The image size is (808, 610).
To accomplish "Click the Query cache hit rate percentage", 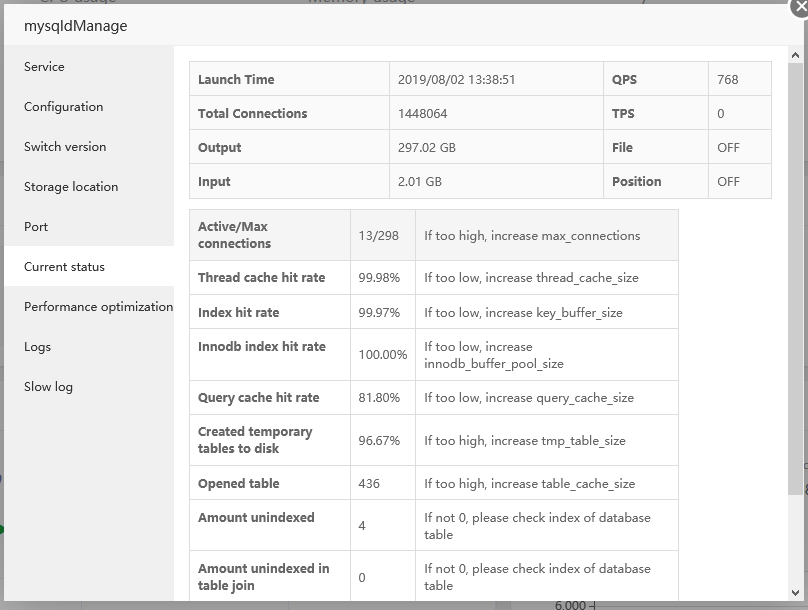I will [379, 398].
